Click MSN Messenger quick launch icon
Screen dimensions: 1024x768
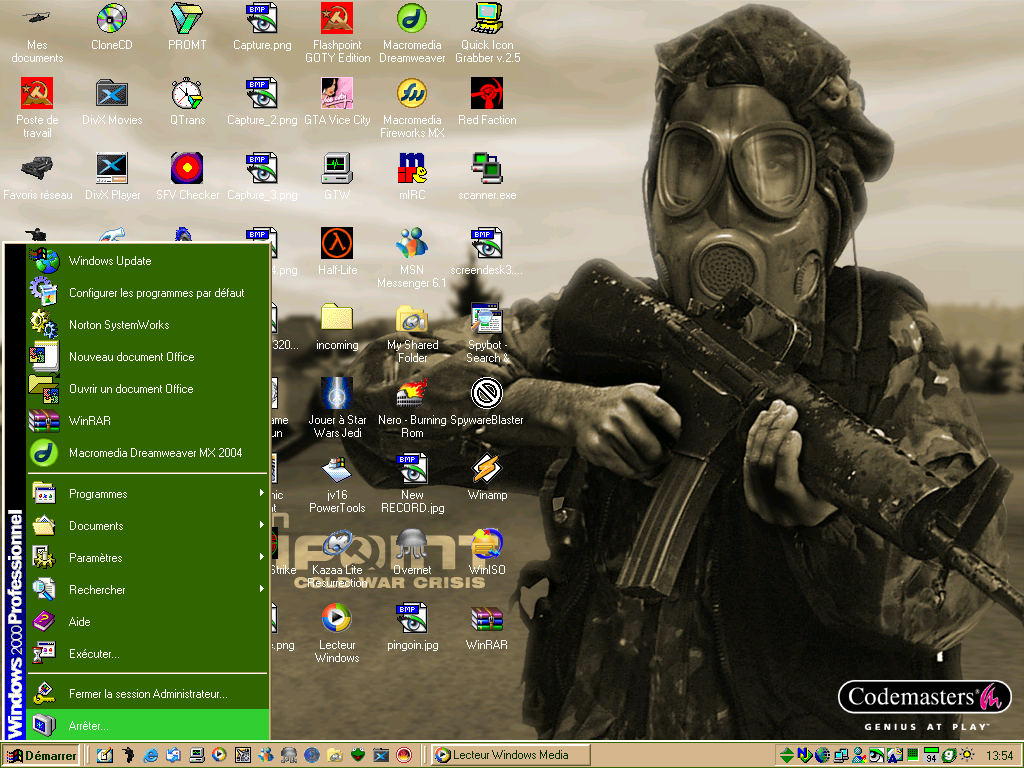[x=266, y=755]
